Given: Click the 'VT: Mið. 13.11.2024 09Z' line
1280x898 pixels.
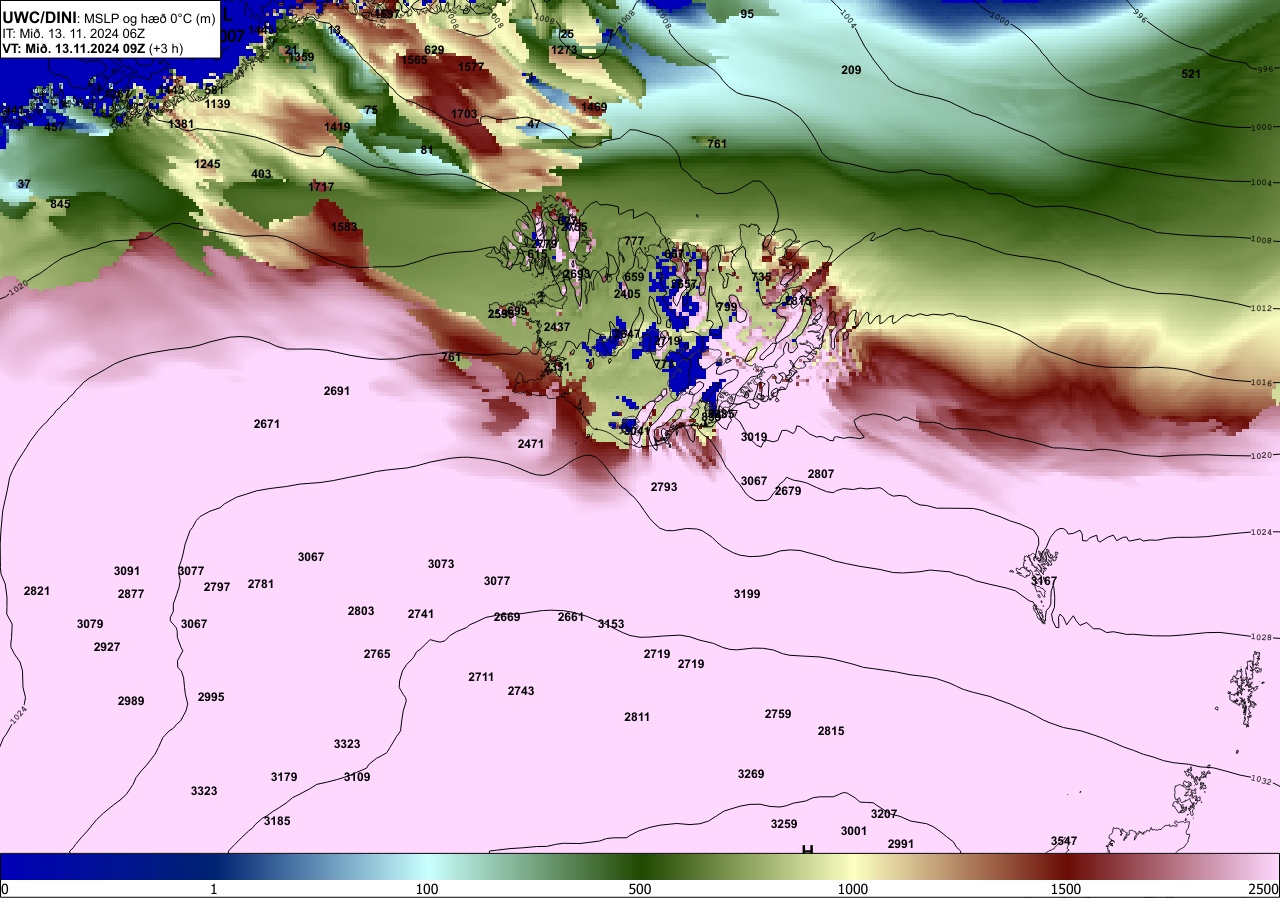Looking at the screenshot, I should pos(73,48).
